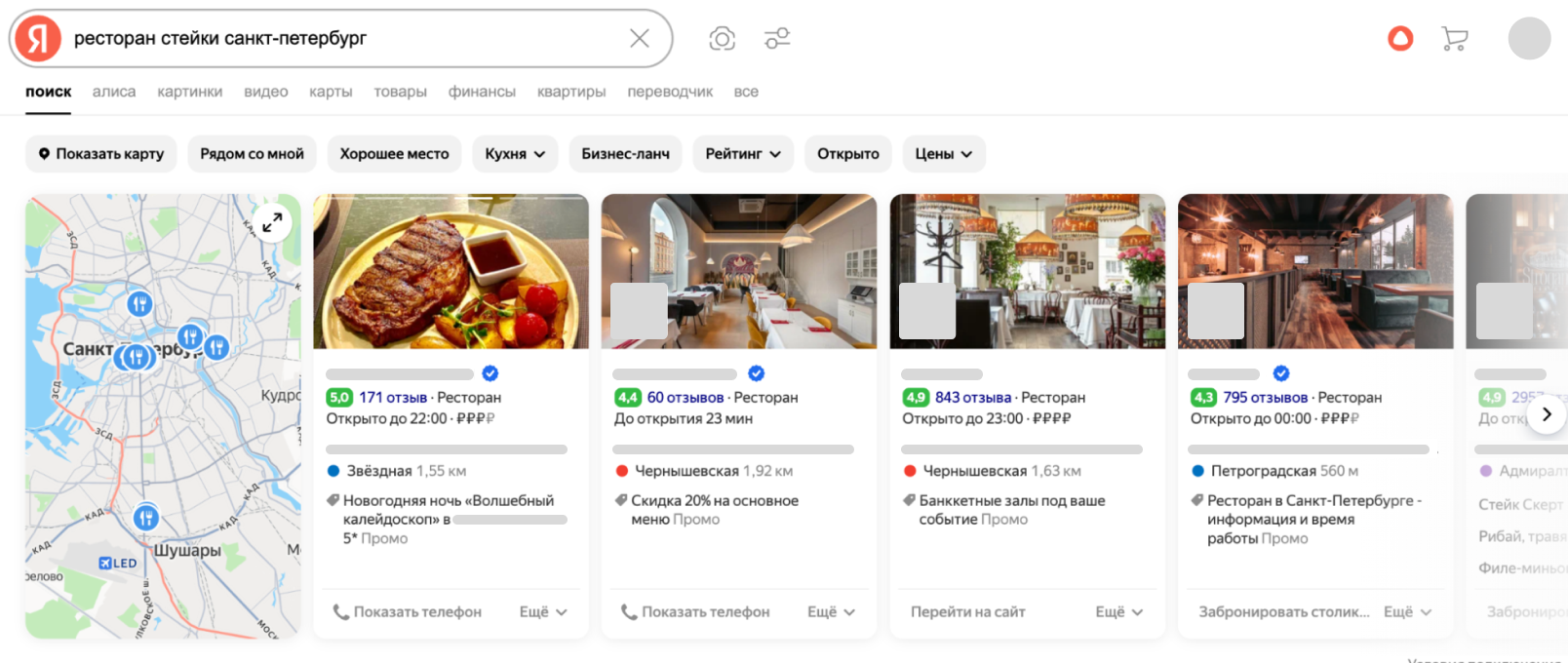
Task: Open 171 отзыв reviews link
Action: click(x=393, y=398)
